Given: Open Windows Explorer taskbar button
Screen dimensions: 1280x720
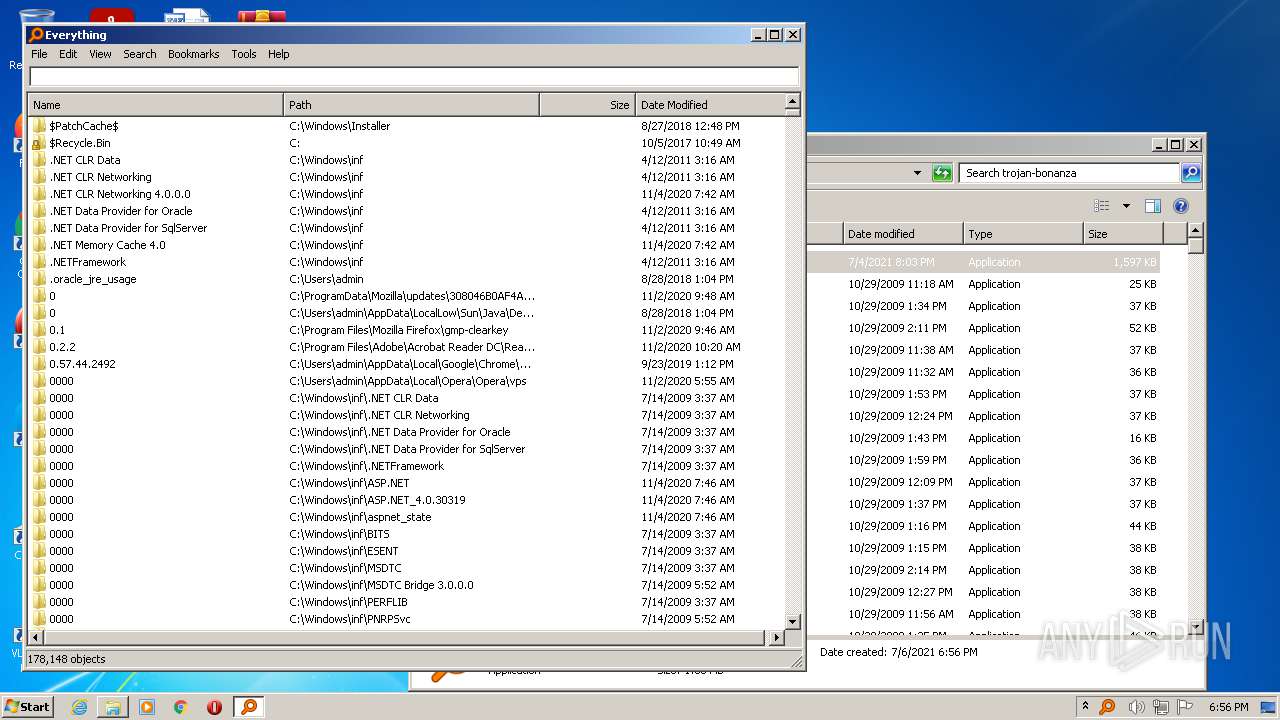Looking at the screenshot, I should point(113,707).
